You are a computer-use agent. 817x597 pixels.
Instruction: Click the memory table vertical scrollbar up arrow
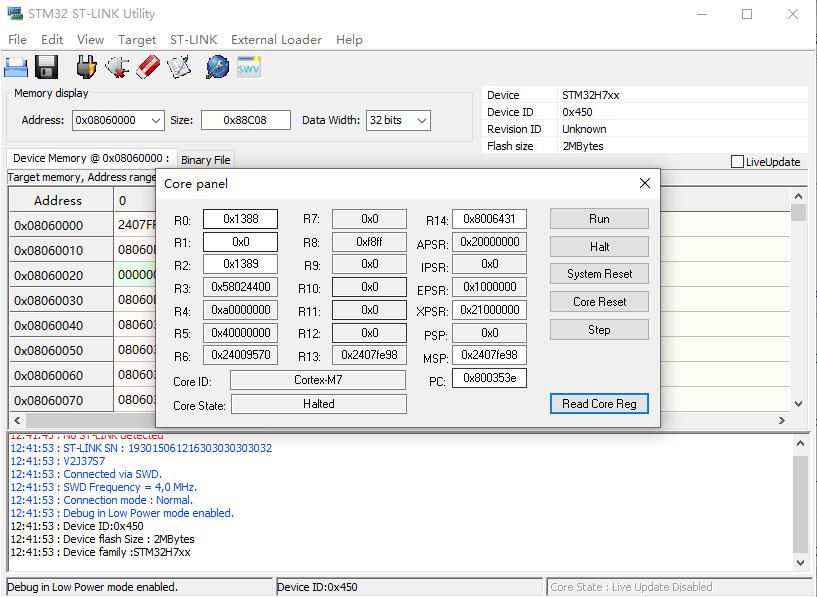tap(798, 196)
